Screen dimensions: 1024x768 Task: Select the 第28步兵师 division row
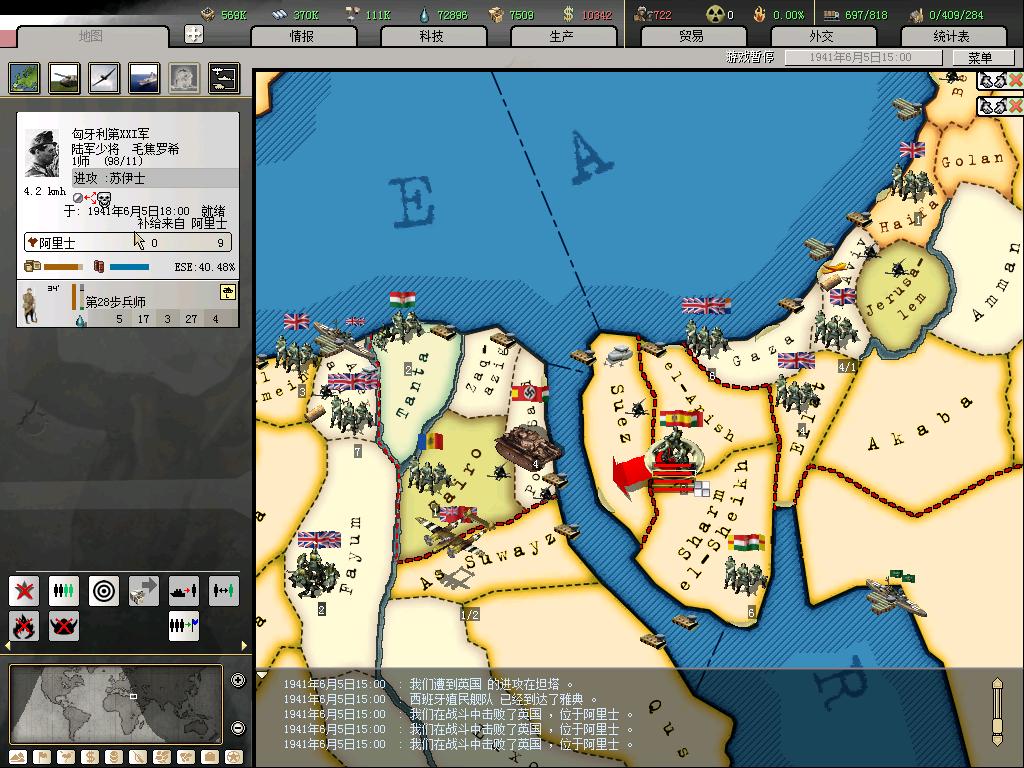(x=127, y=304)
